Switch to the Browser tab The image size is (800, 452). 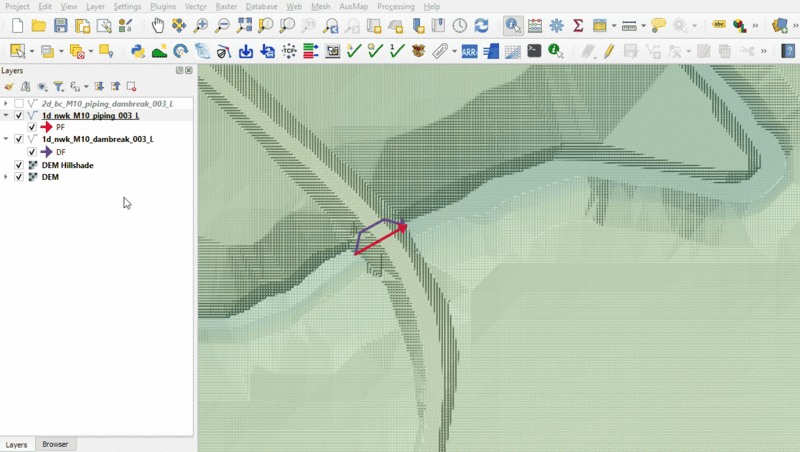[56, 444]
